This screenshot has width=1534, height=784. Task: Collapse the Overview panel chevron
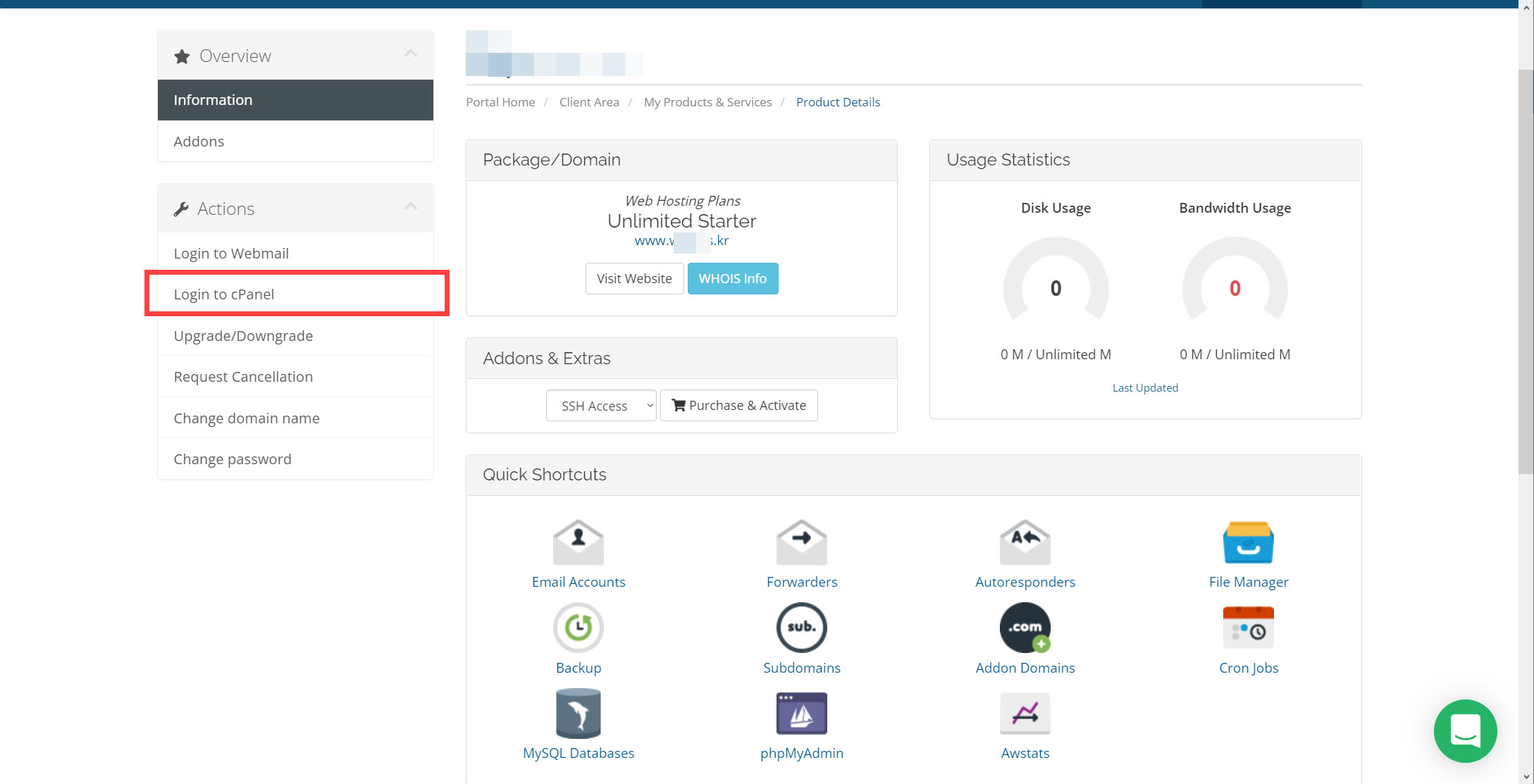point(411,54)
